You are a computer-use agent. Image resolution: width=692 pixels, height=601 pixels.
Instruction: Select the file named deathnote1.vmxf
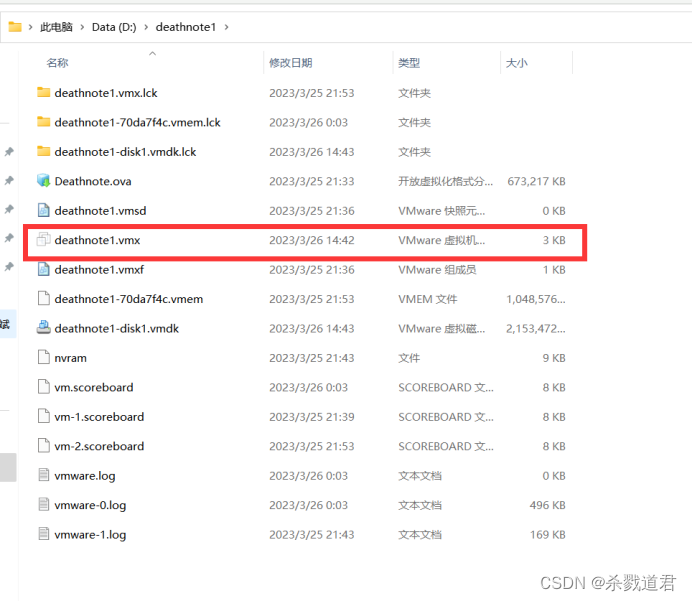tap(99, 270)
